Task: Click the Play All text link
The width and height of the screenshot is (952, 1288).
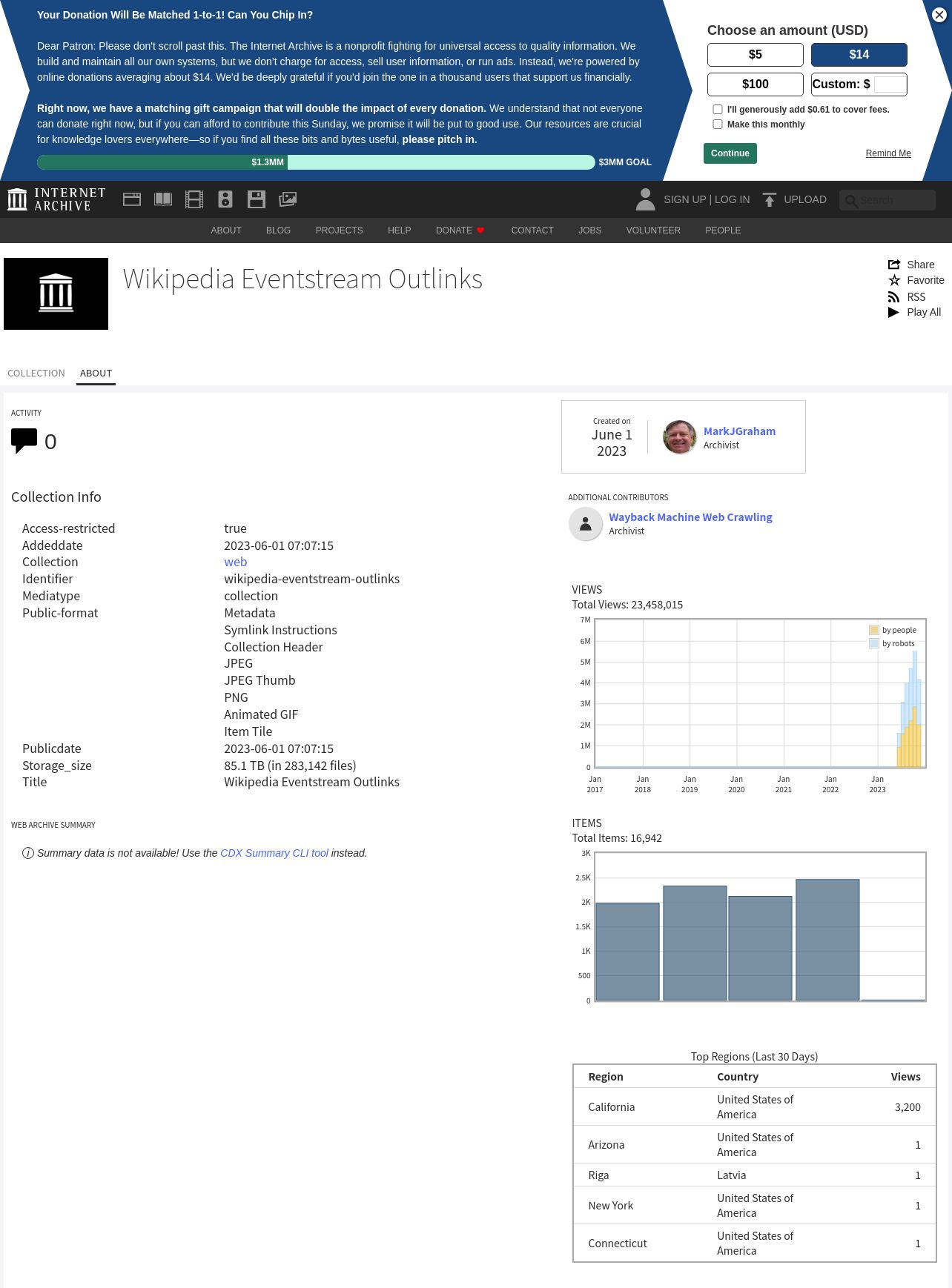Action: [924, 312]
